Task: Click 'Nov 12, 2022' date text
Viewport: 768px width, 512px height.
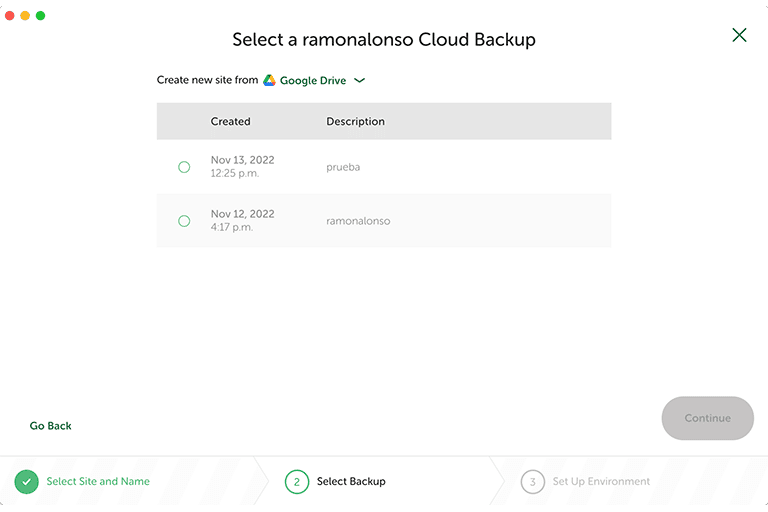Action: (242, 214)
